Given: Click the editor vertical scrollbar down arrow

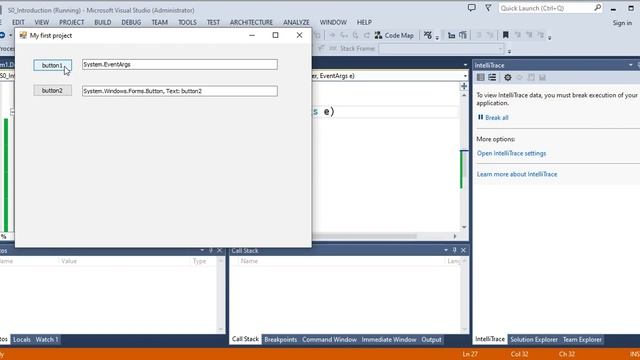Looking at the screenshot, I should click(464, 227).
